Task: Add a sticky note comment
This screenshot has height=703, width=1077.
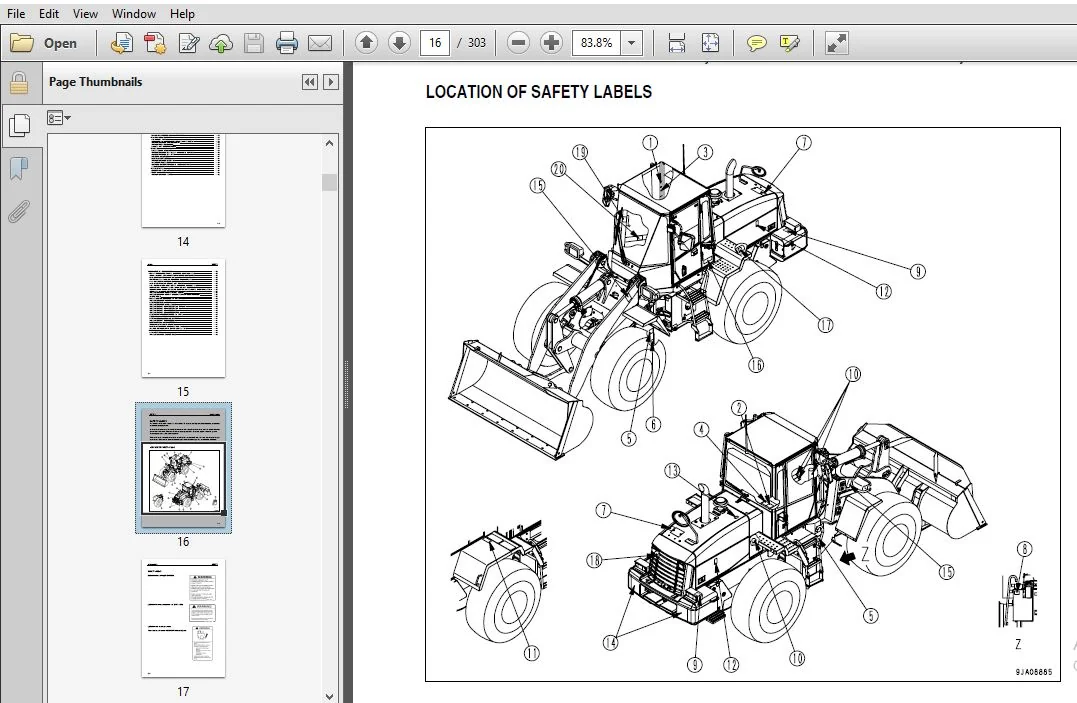Action: point(756,43)
